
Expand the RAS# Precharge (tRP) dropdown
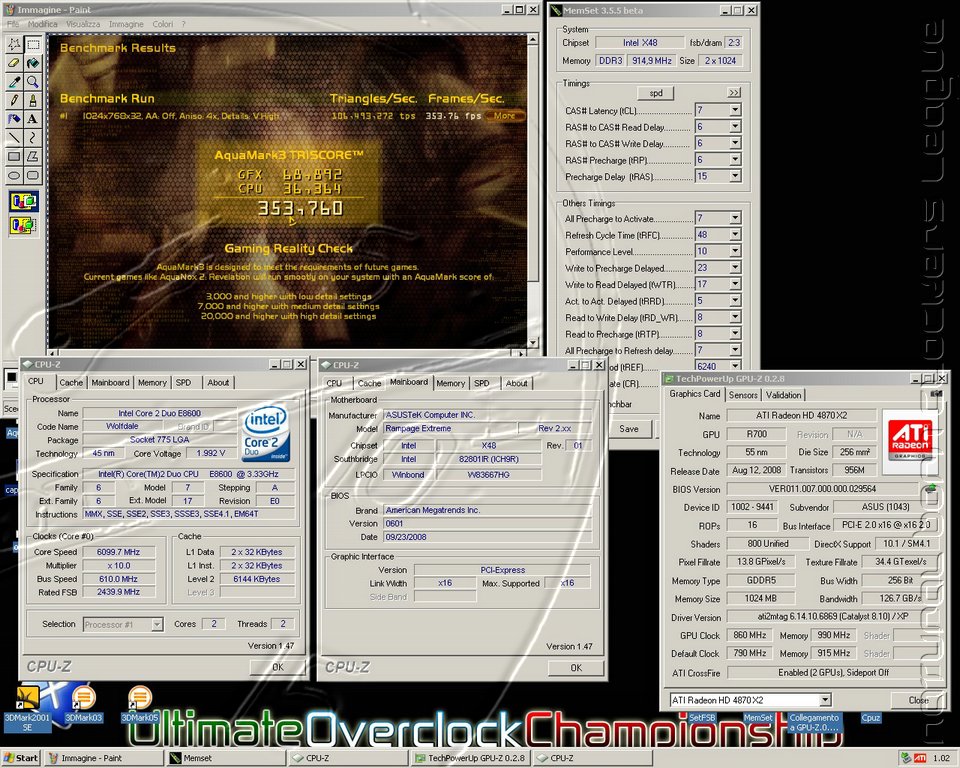pos(735,160)
